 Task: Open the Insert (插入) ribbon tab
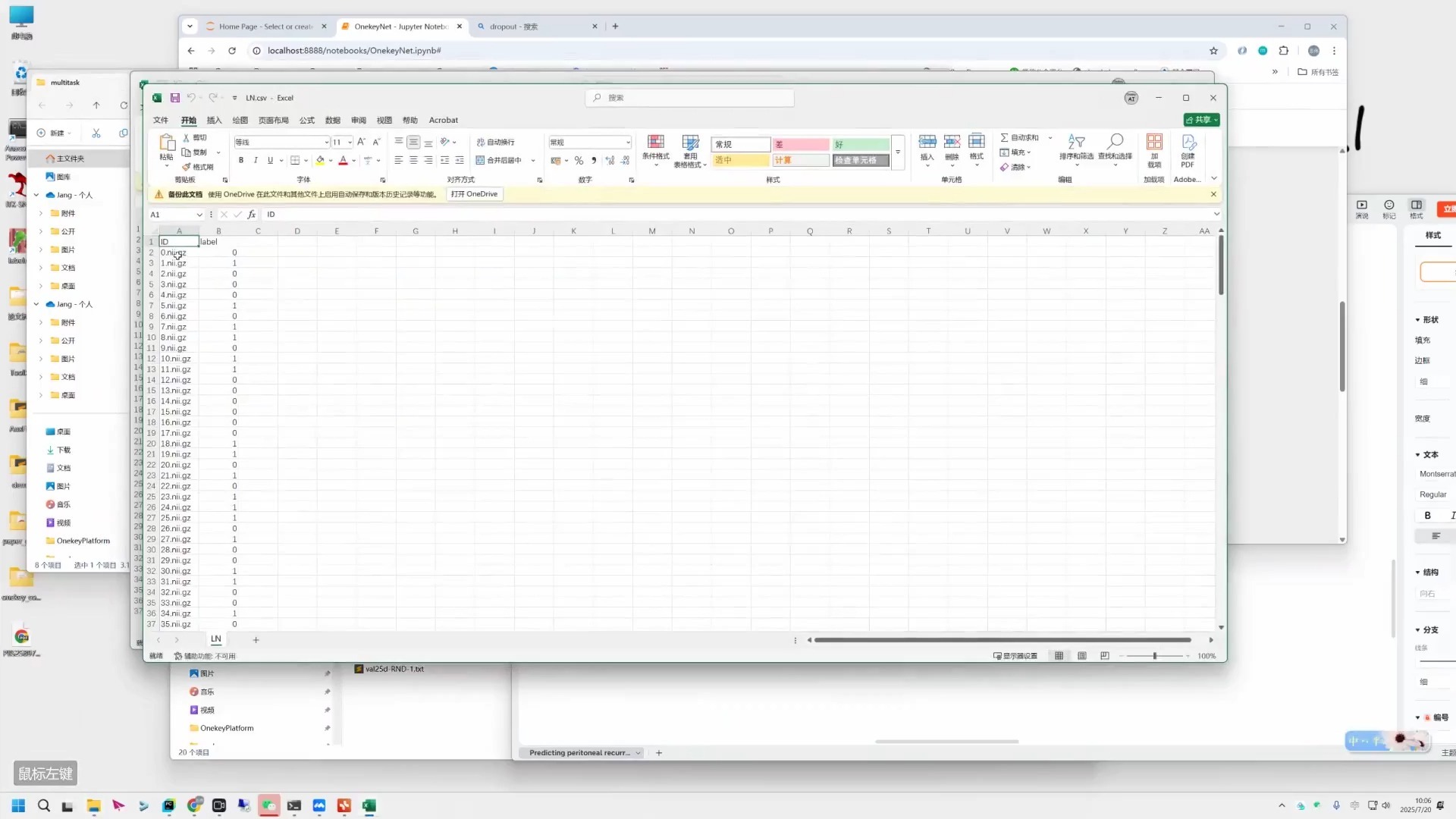point(215,121)
